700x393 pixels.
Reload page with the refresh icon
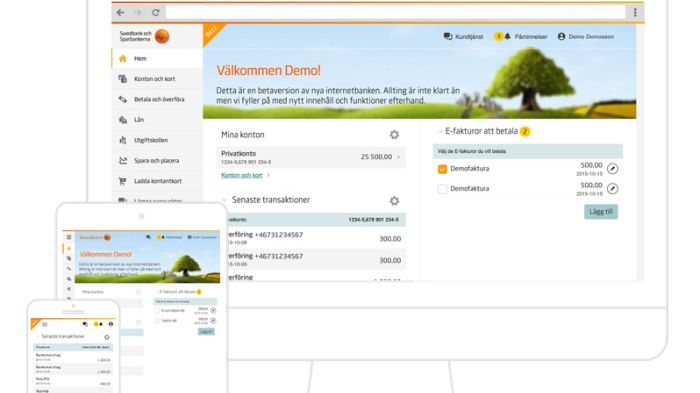pos(156,13)
